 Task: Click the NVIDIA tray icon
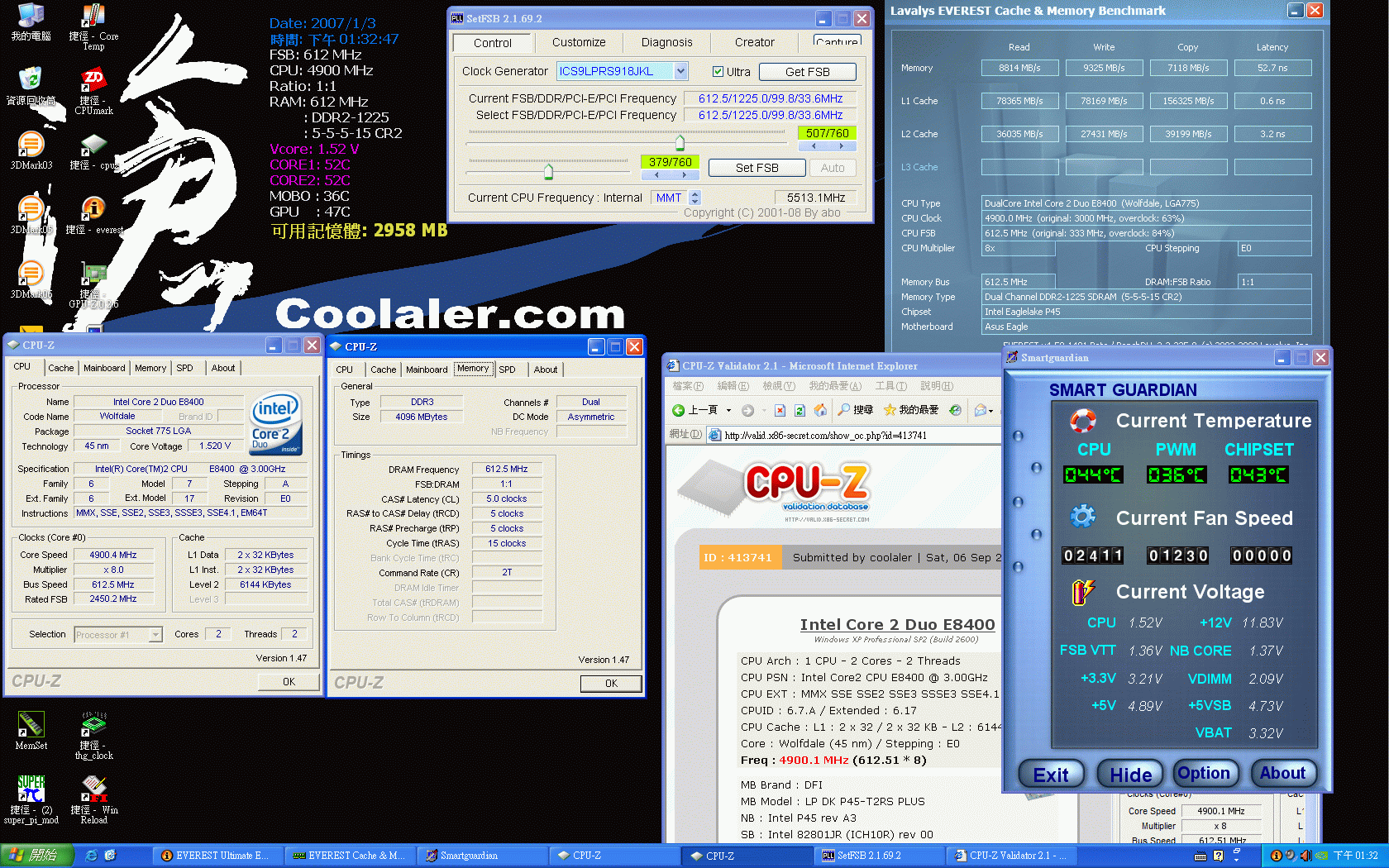[x=1321, y=856]
